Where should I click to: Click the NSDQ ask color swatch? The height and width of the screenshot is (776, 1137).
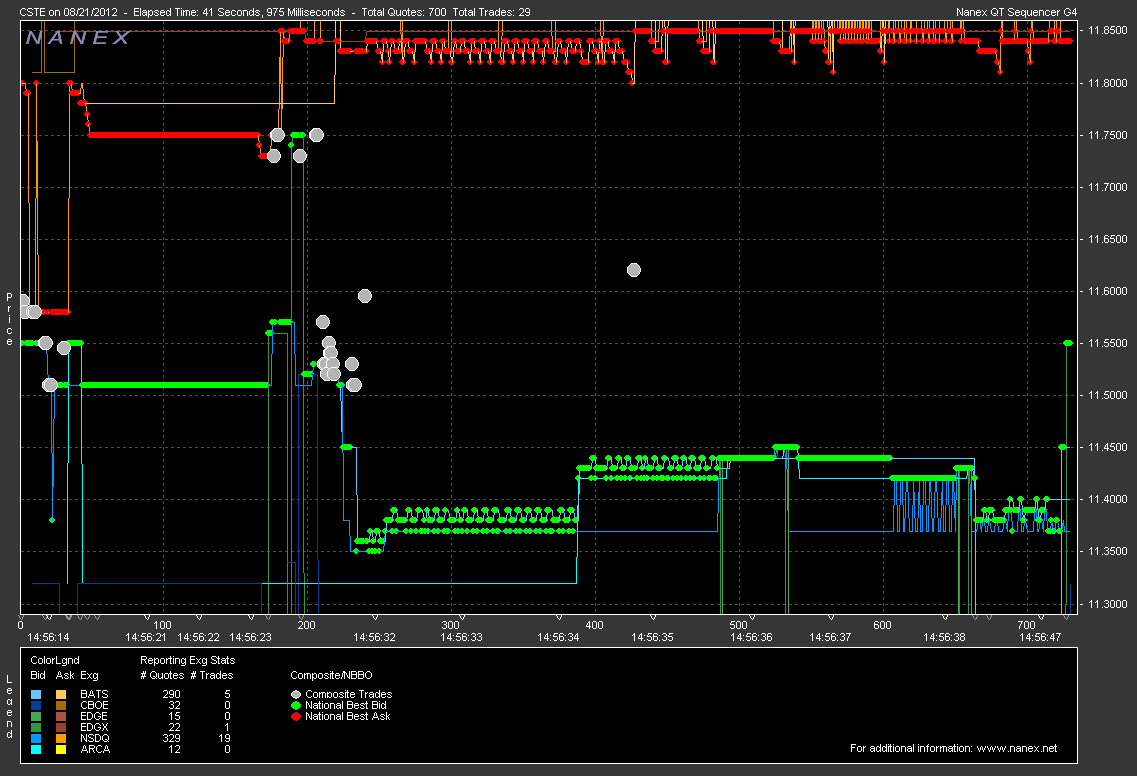[61, 738]
